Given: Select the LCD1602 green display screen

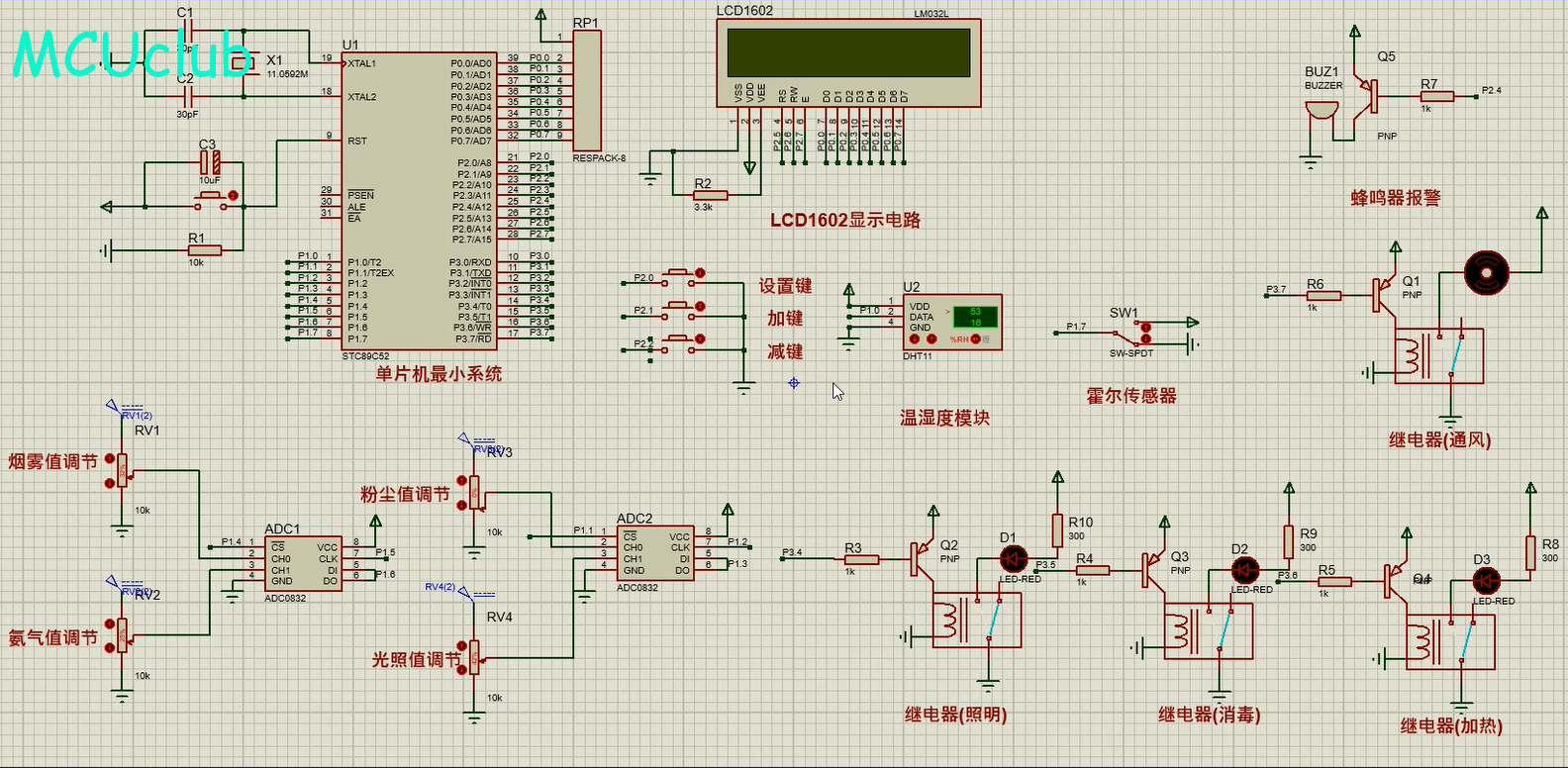Looking at the screenshot, I should pyautogui.click(x=848, y=52).
